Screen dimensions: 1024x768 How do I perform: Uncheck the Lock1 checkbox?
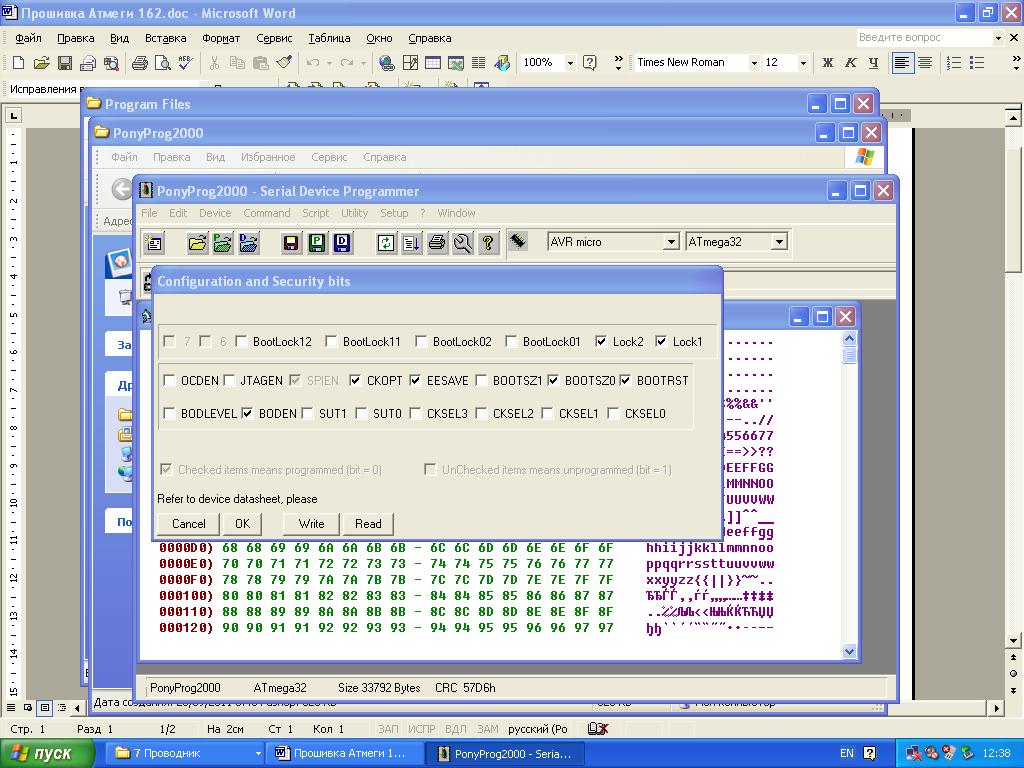[x=661, y=342]
